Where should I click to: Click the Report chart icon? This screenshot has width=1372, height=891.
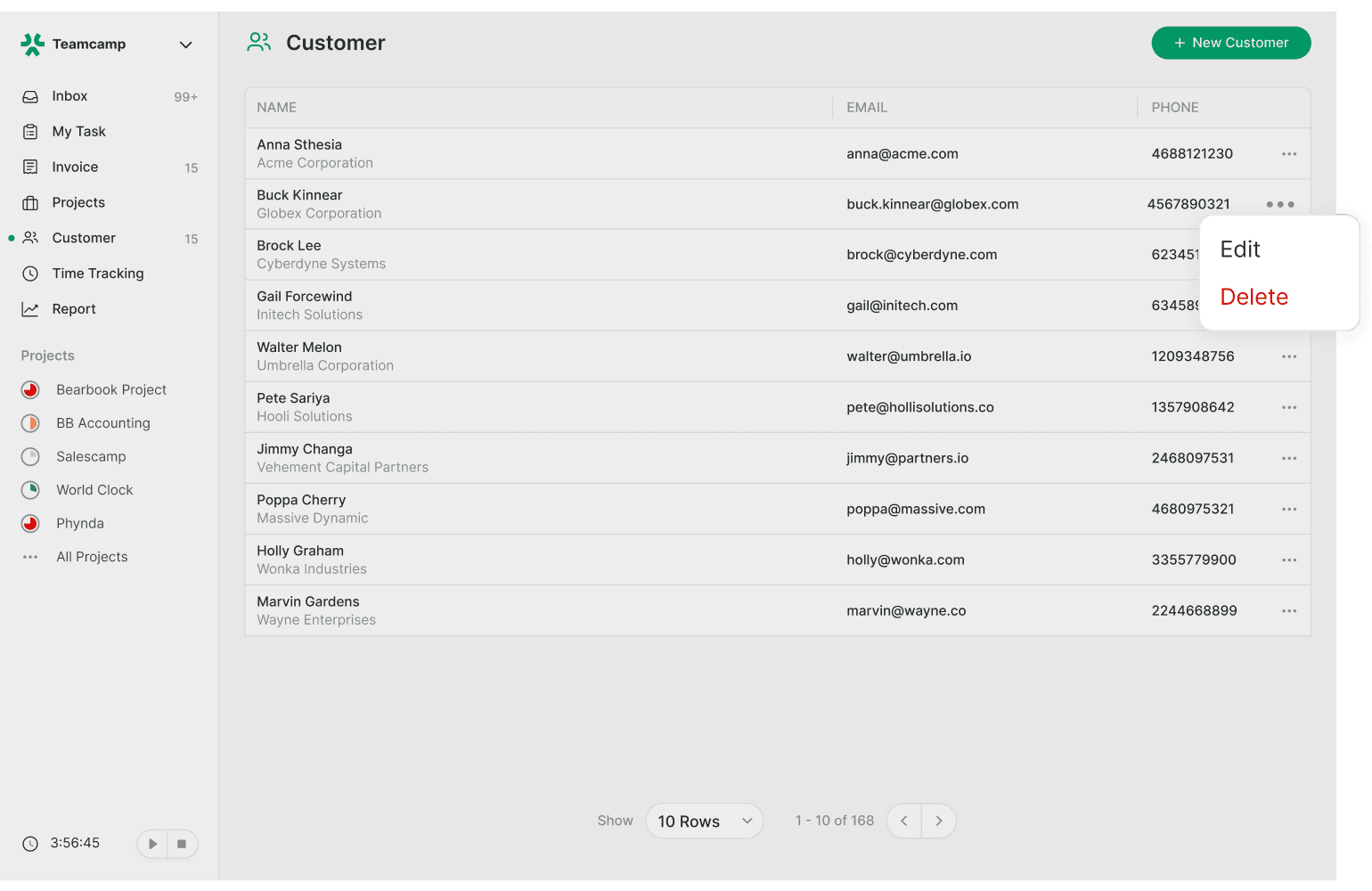(30, 309)
